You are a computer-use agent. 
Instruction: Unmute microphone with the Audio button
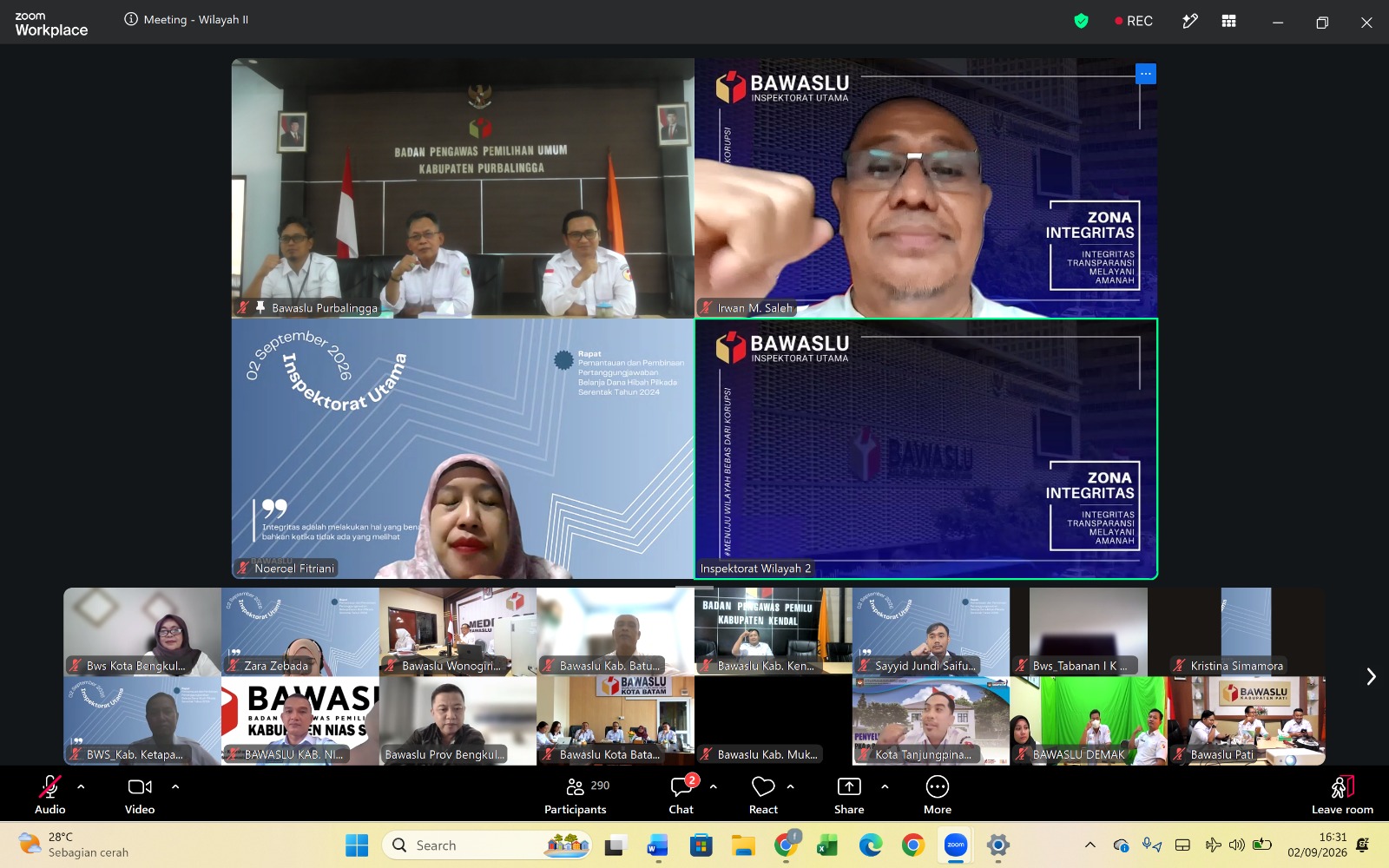[50, 794]
